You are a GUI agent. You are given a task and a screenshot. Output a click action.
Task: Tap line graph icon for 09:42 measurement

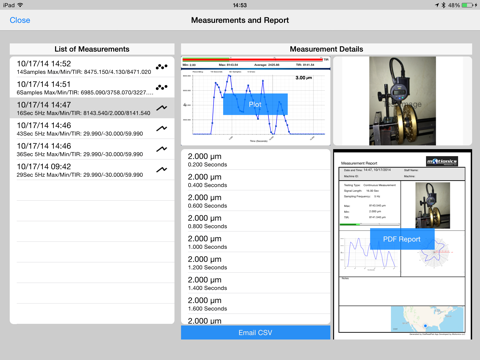click(x=162, y=170)
